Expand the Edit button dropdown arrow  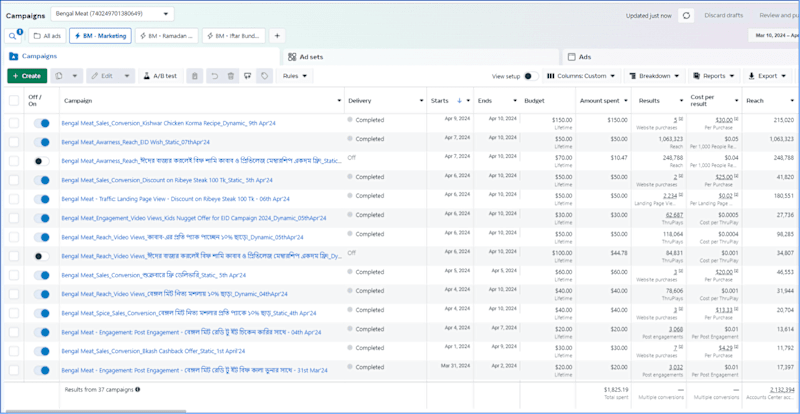127,76
